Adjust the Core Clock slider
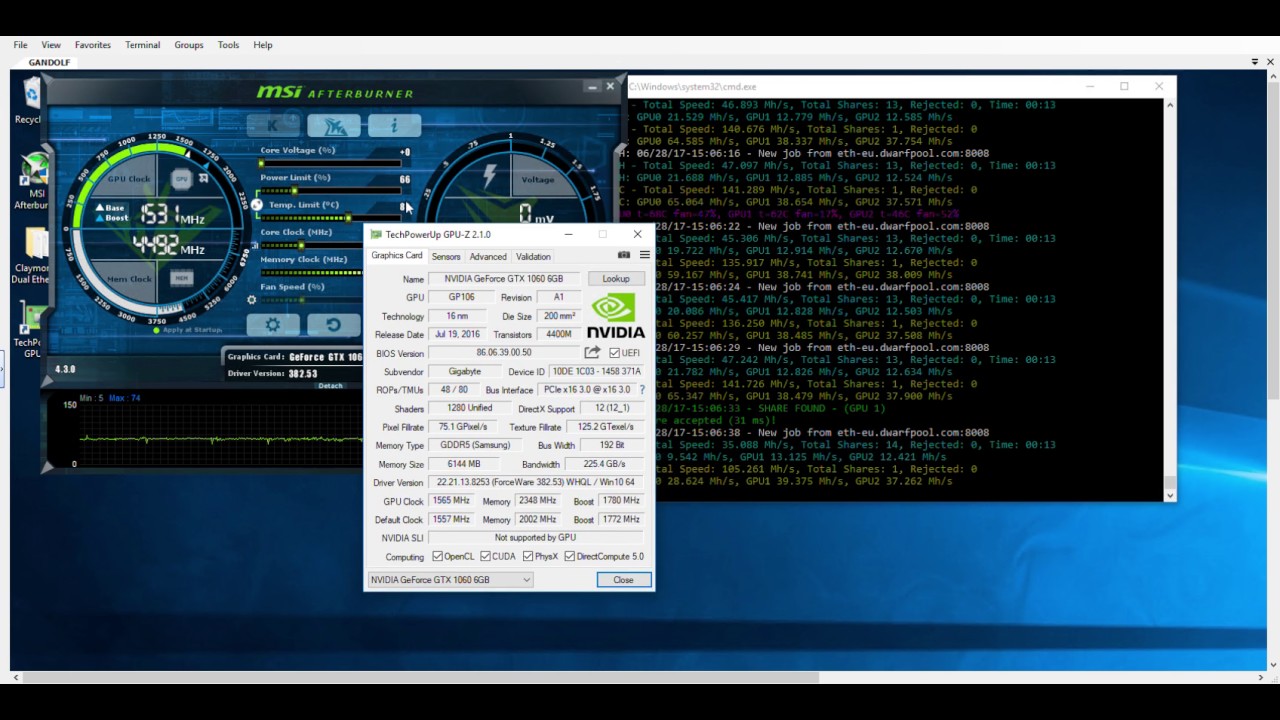 click(312, 244)
